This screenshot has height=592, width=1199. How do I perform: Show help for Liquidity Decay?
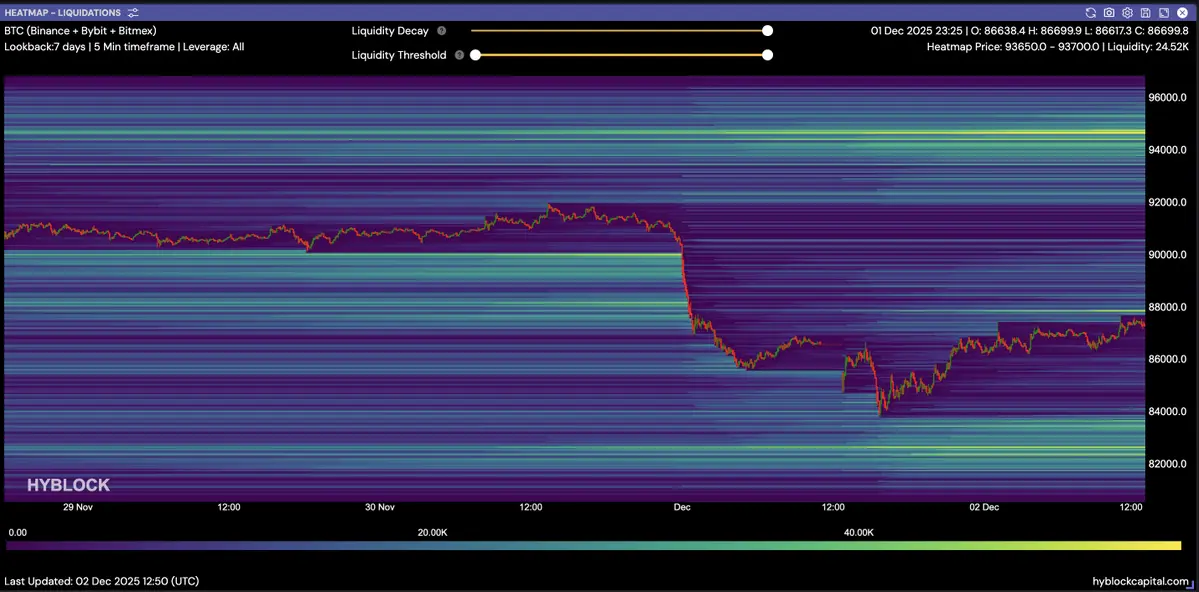point(441,31)
